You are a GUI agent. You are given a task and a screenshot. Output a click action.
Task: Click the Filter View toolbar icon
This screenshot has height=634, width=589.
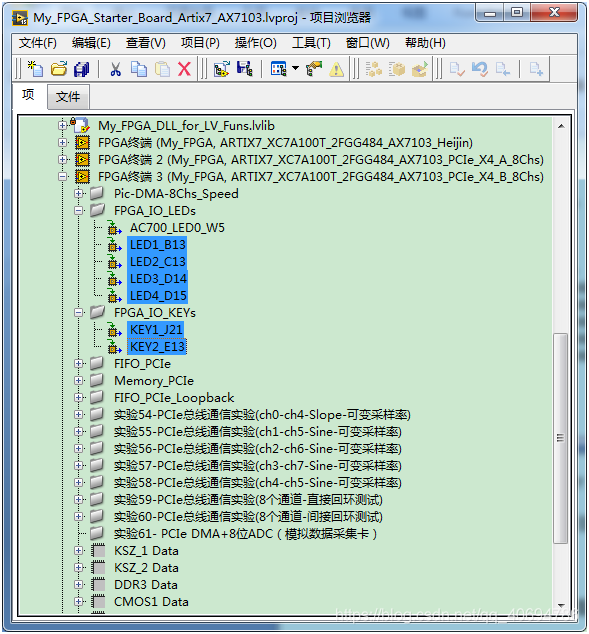click(x=279, y=69)
